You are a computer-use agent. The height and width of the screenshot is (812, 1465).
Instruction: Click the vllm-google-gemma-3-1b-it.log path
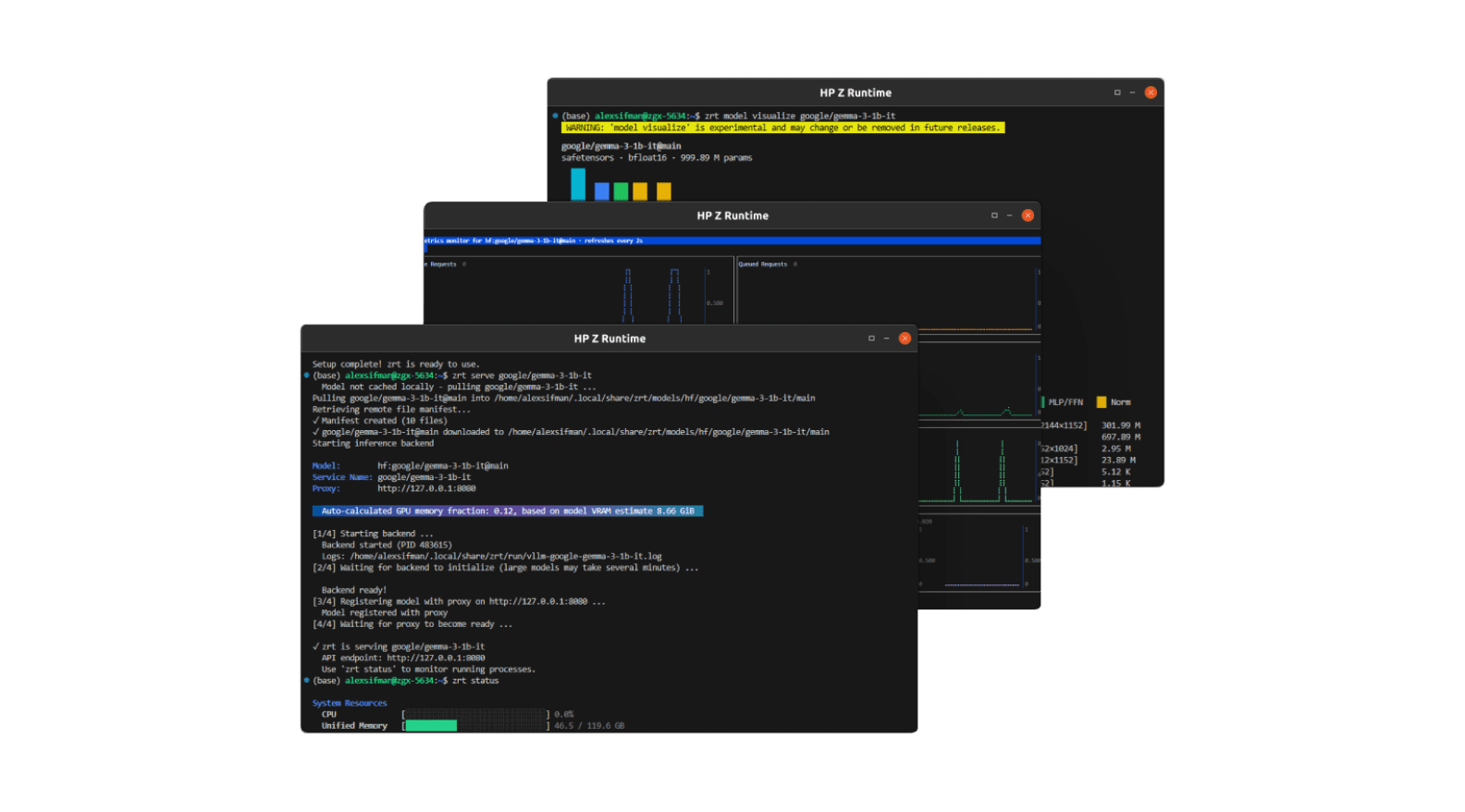point(506,557)
